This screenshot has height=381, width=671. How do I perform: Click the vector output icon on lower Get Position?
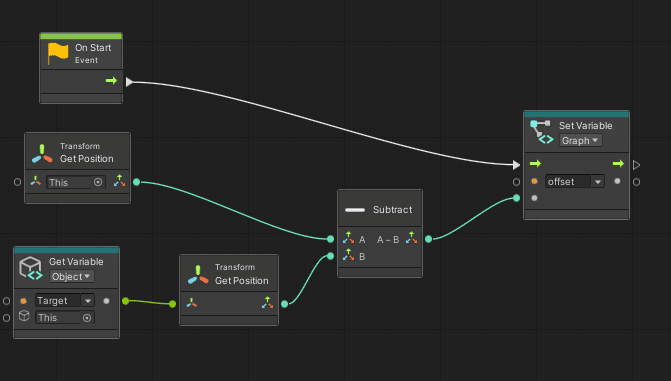tap(267, 302)
